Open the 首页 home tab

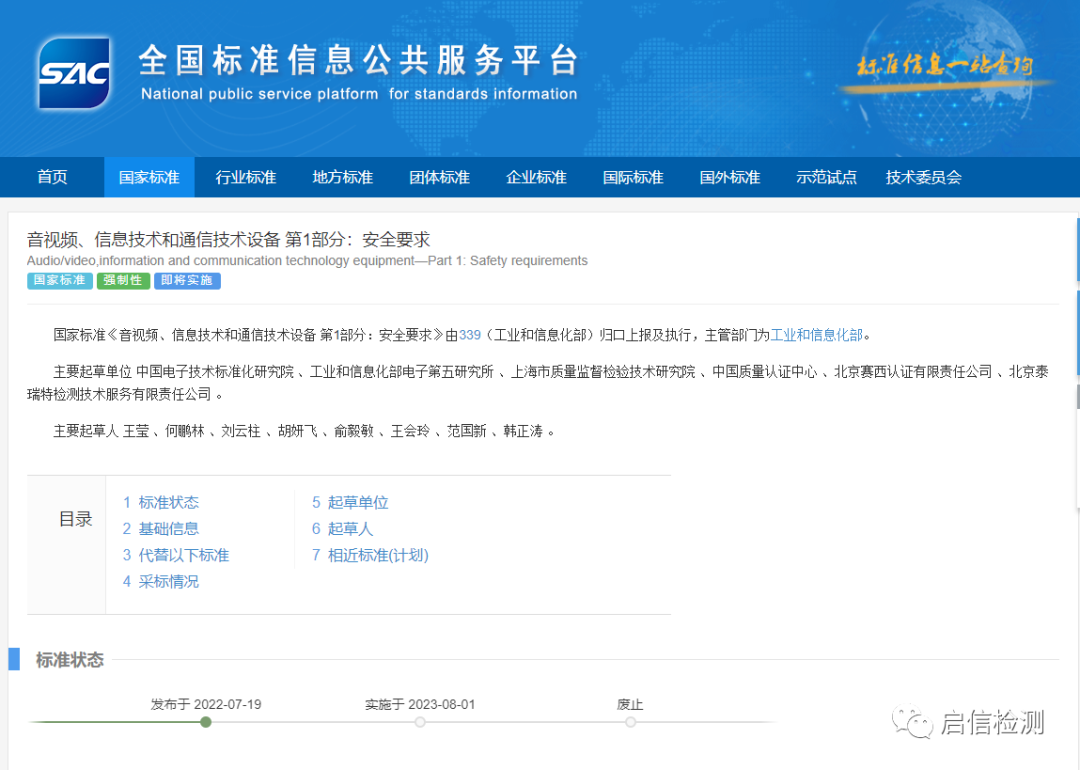click(52, 177)
